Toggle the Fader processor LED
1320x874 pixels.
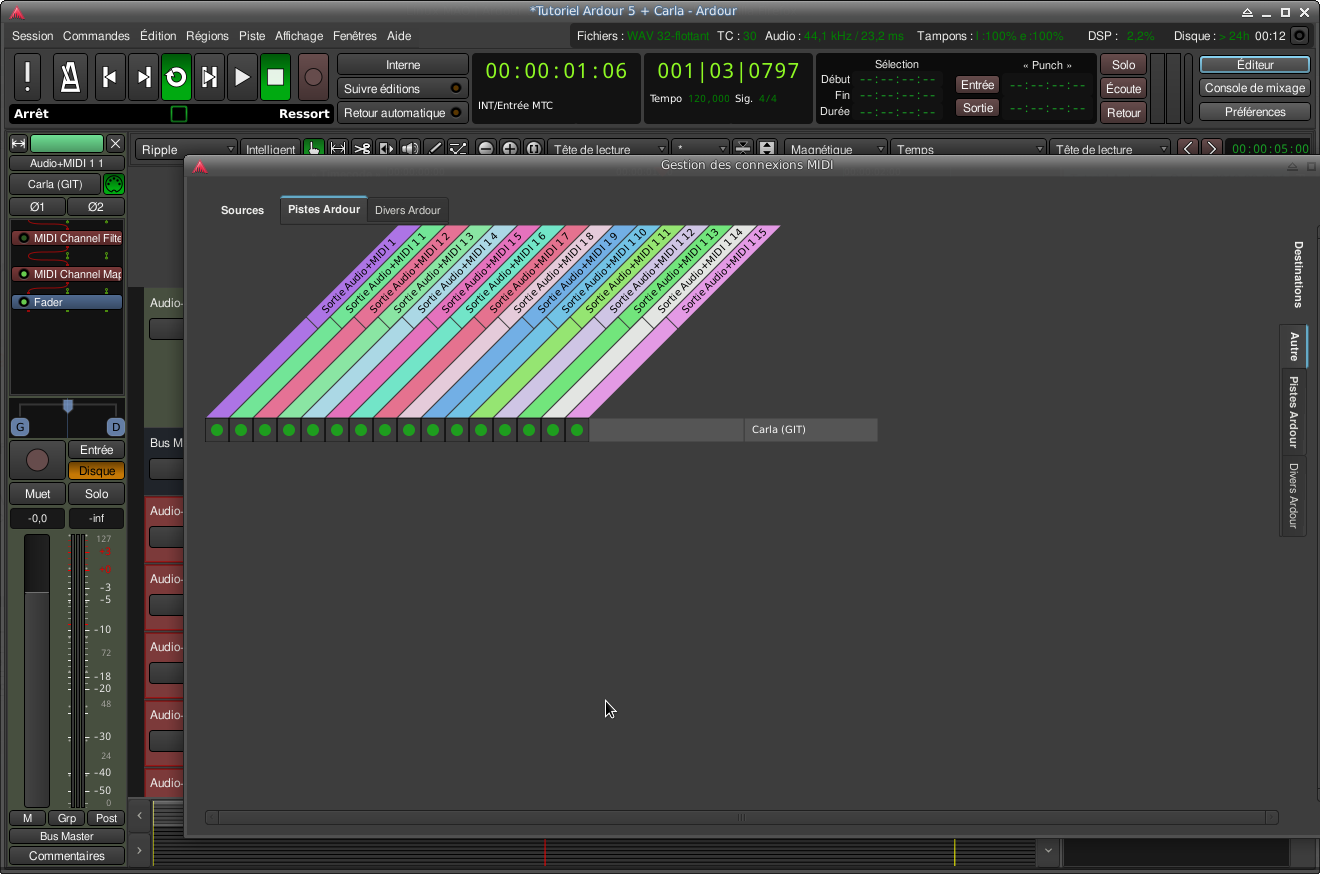click(23, 302)
